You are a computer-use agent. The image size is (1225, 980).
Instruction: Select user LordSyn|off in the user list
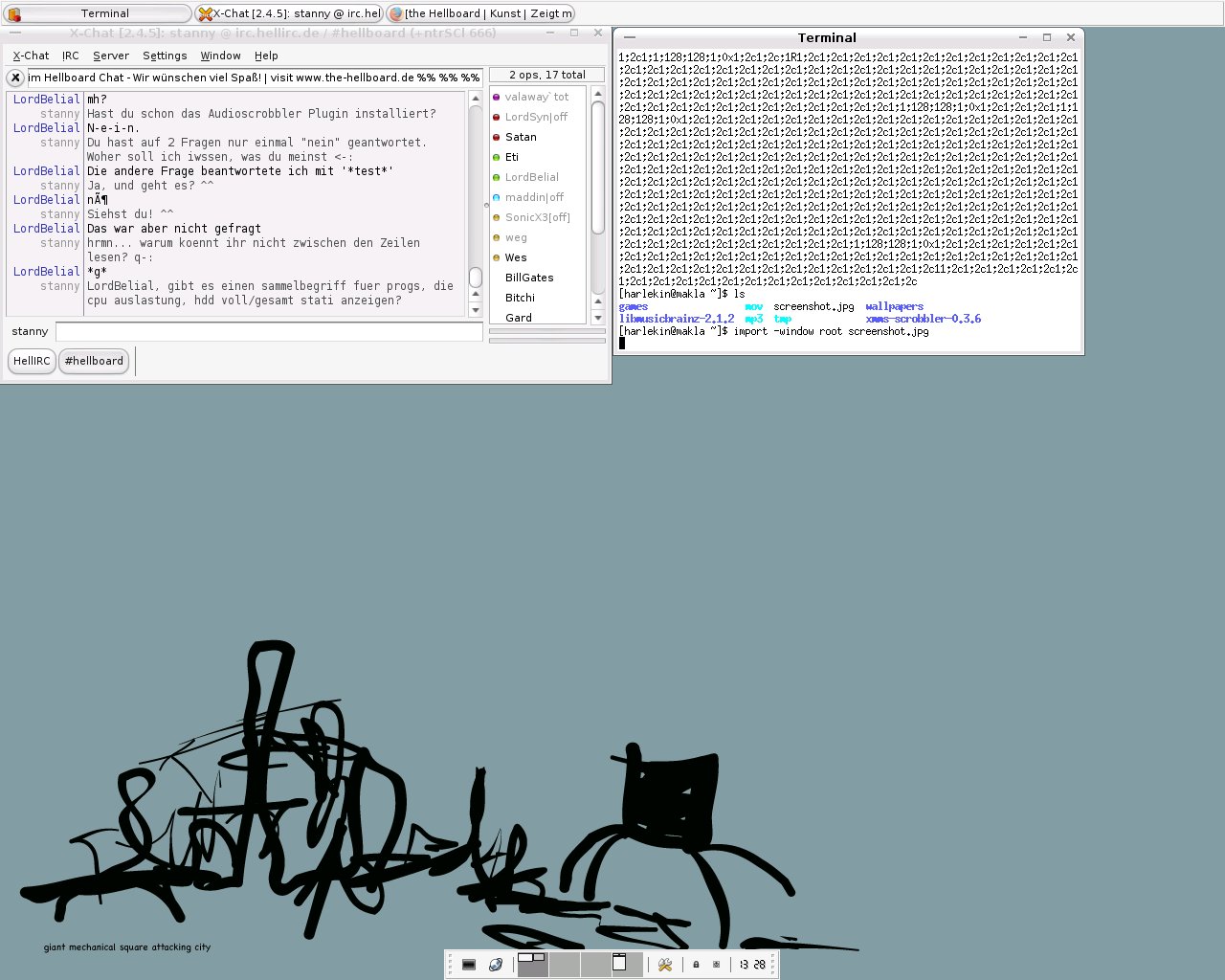(536, 117)
